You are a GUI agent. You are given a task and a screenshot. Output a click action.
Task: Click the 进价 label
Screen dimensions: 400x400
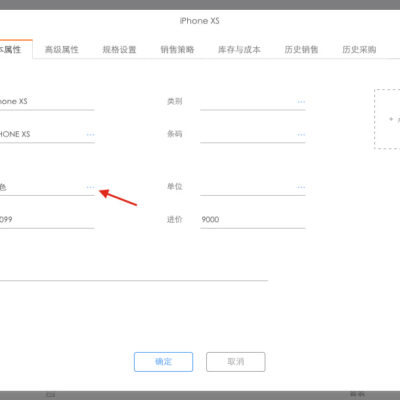[x=175, y=219]
